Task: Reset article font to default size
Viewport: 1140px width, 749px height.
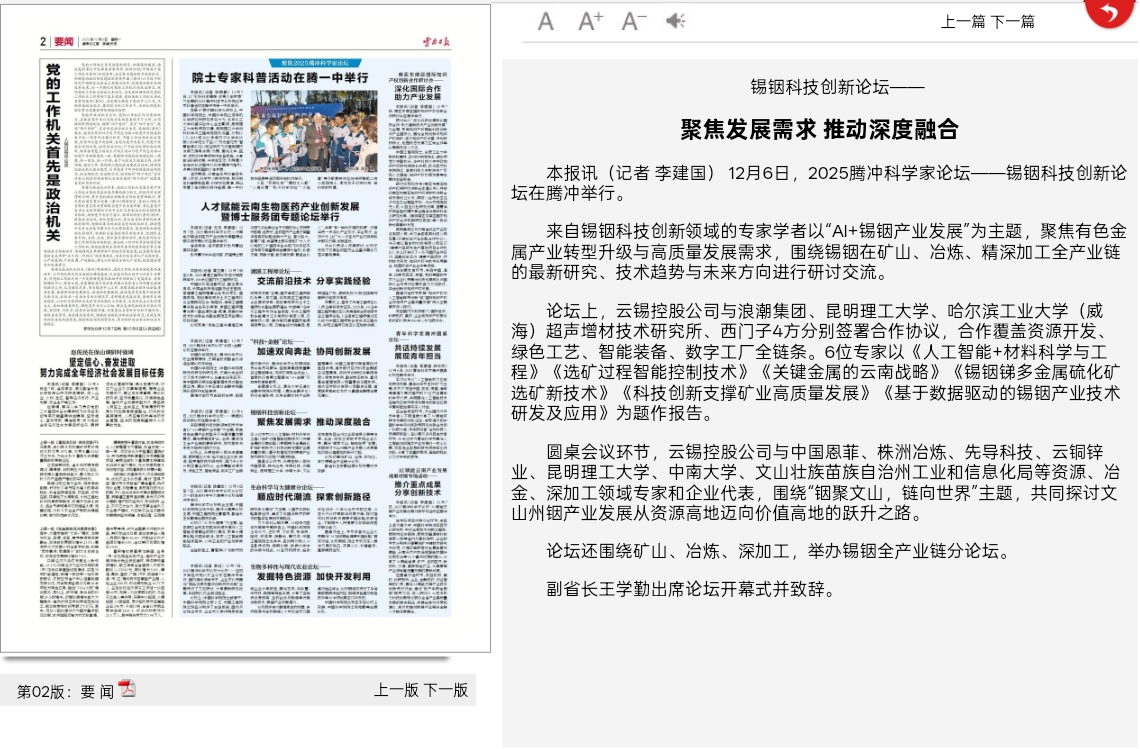Action: coord(546,21)
